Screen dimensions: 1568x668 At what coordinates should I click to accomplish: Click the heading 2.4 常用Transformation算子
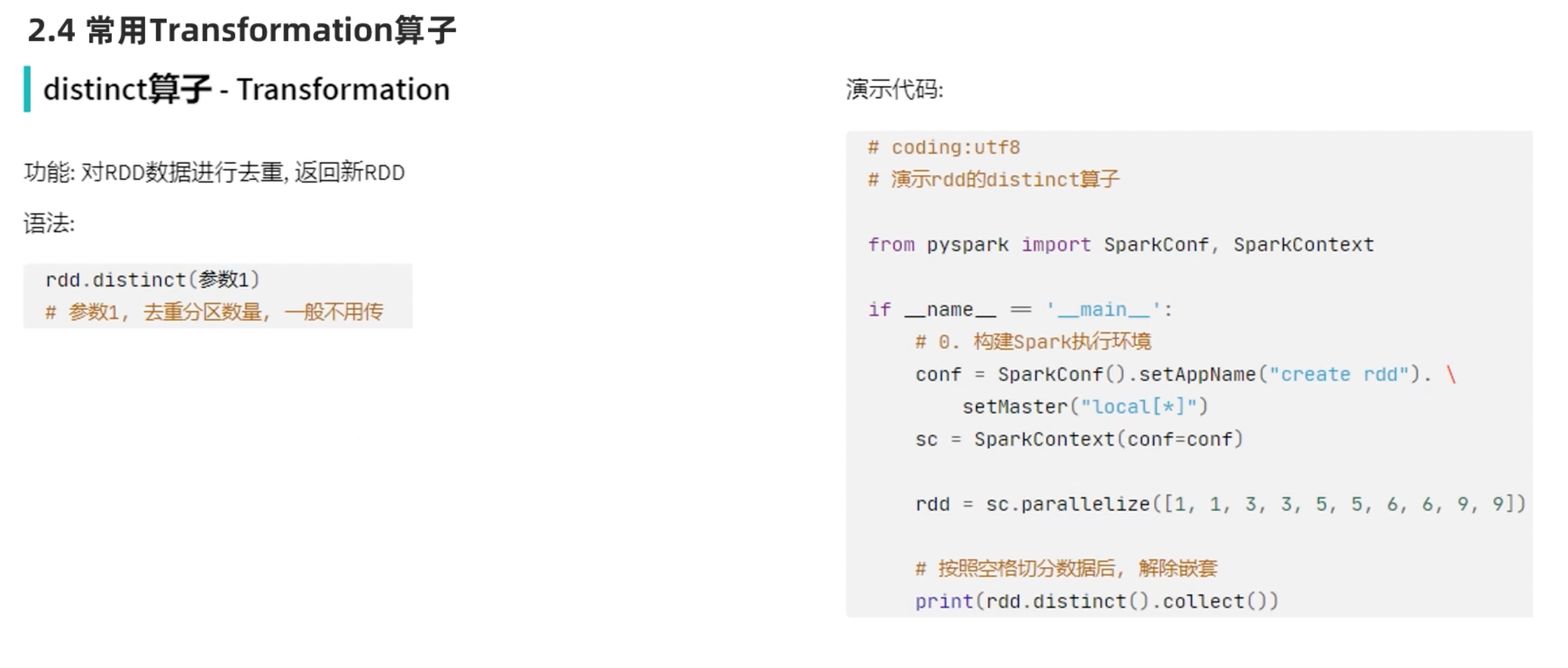242,31
